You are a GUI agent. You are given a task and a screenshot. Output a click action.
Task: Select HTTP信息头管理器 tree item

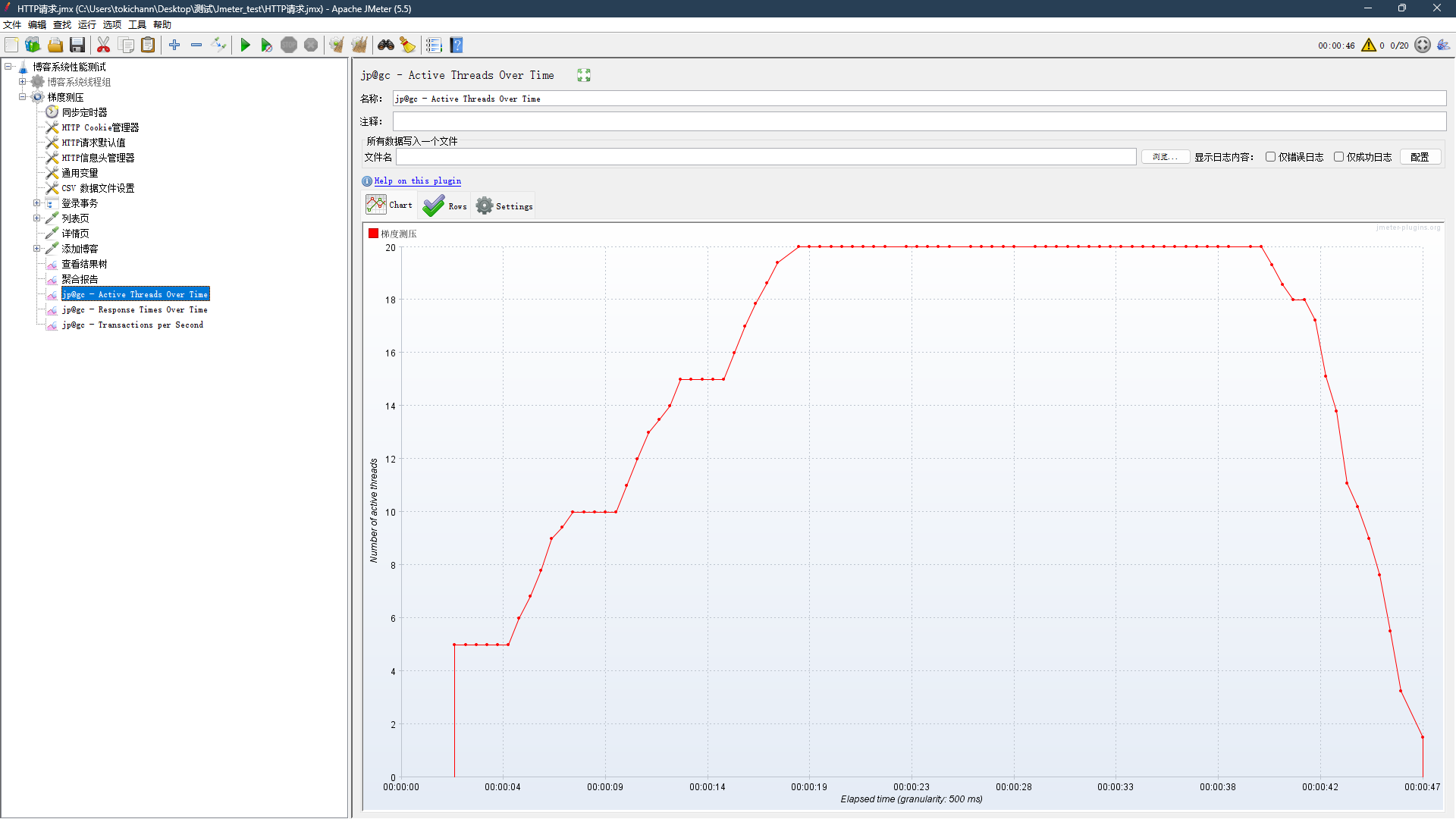point(98,158)
